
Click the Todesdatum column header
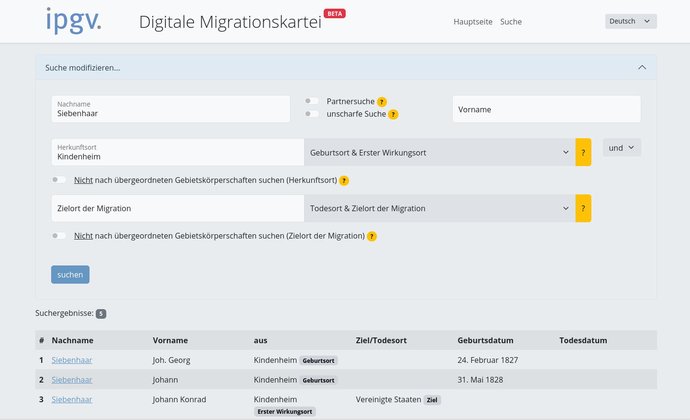(583, 340)
